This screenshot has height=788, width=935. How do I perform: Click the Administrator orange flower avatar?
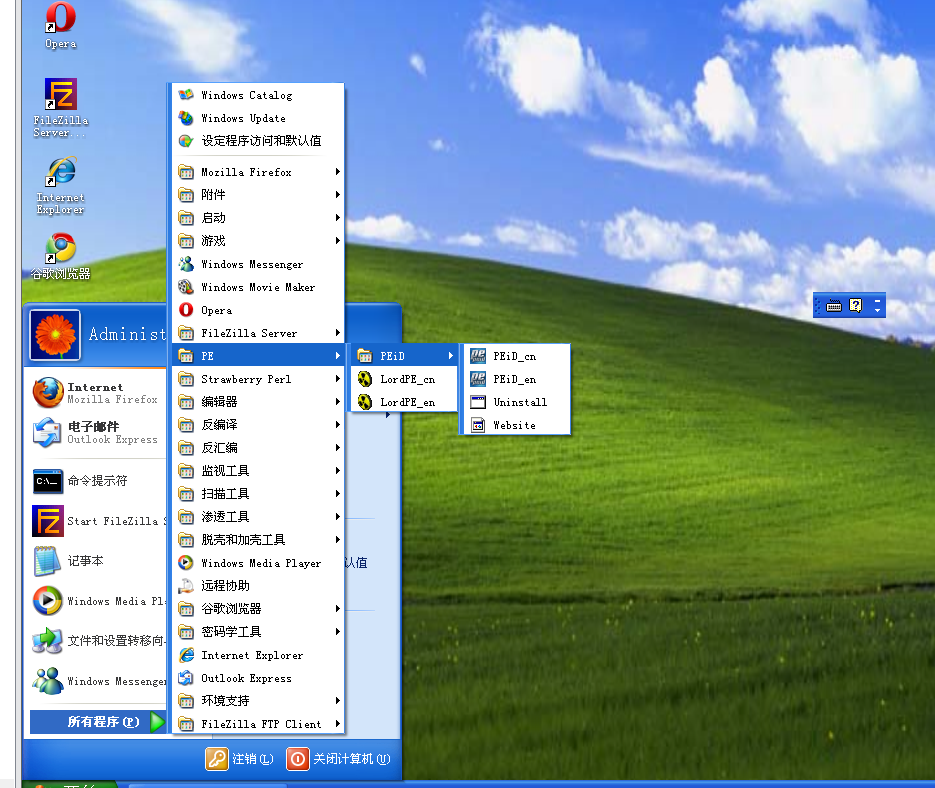point(55,335)
